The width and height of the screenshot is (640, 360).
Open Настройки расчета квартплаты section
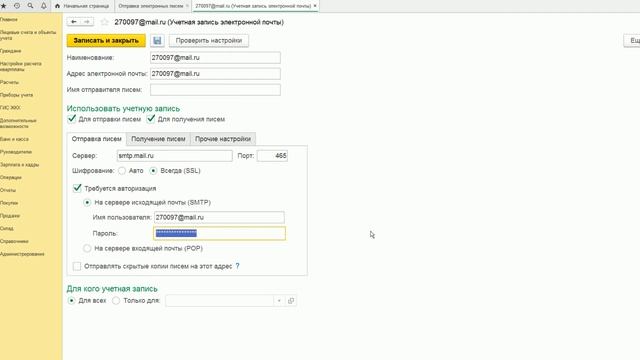coord(21,67)
